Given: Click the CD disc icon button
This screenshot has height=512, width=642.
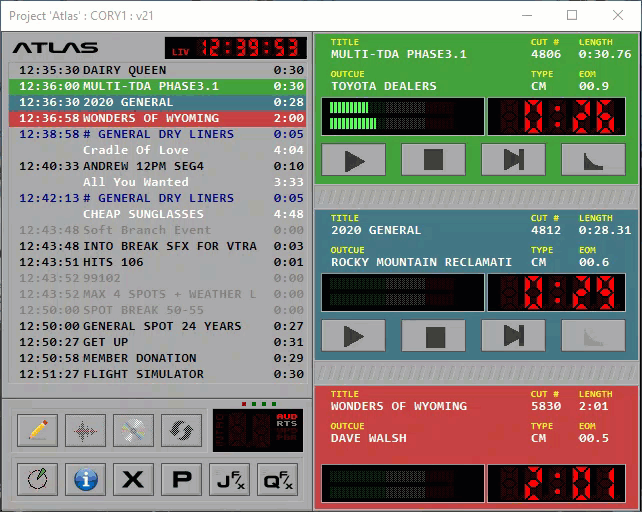Looking at the screenshot, I should tap(133, 430).
